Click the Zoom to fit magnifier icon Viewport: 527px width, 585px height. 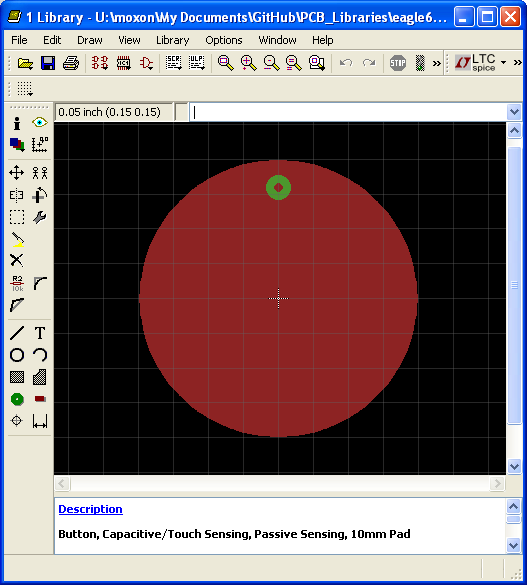[226, 63]
